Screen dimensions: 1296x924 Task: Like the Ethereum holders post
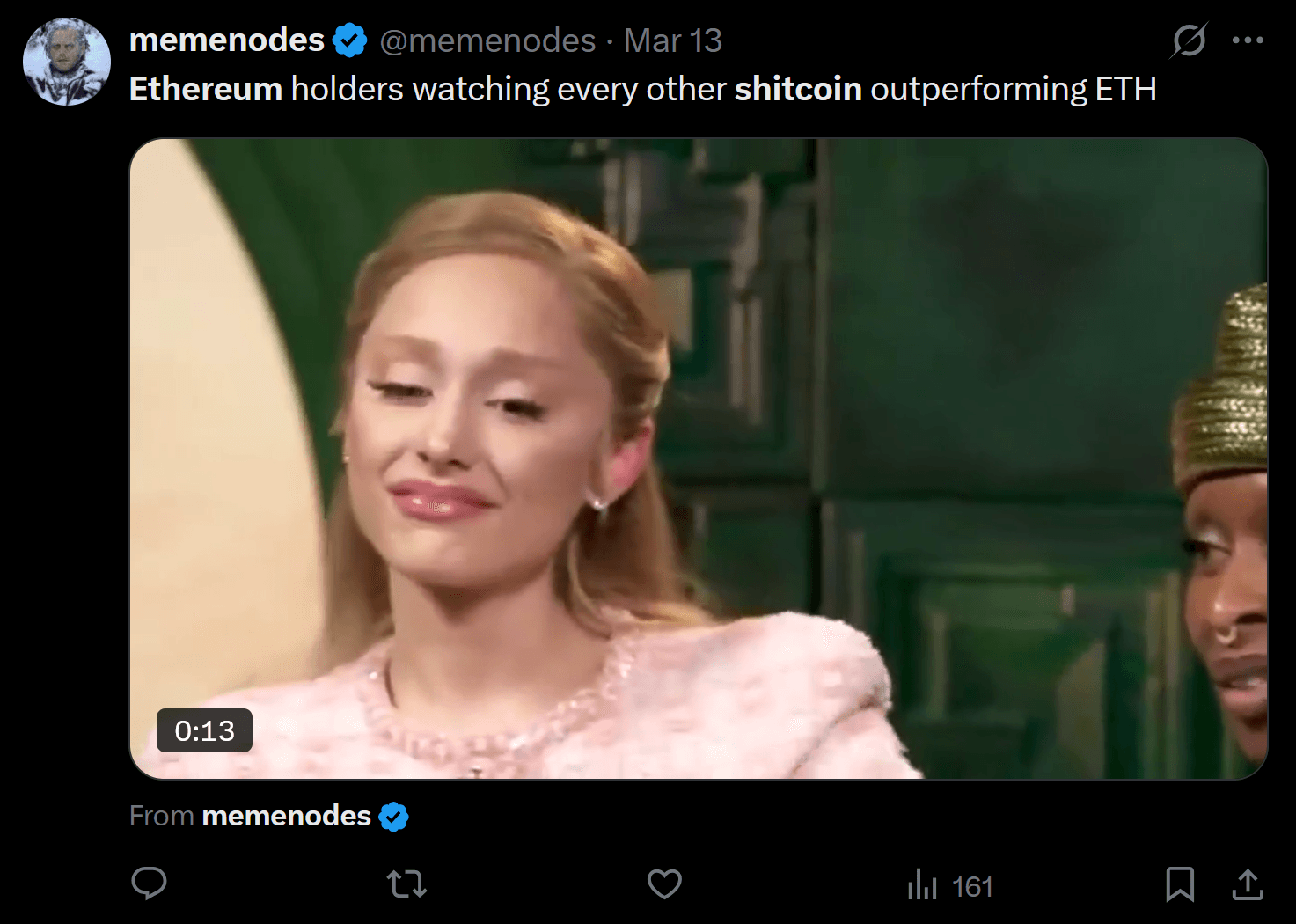[664, 884]
